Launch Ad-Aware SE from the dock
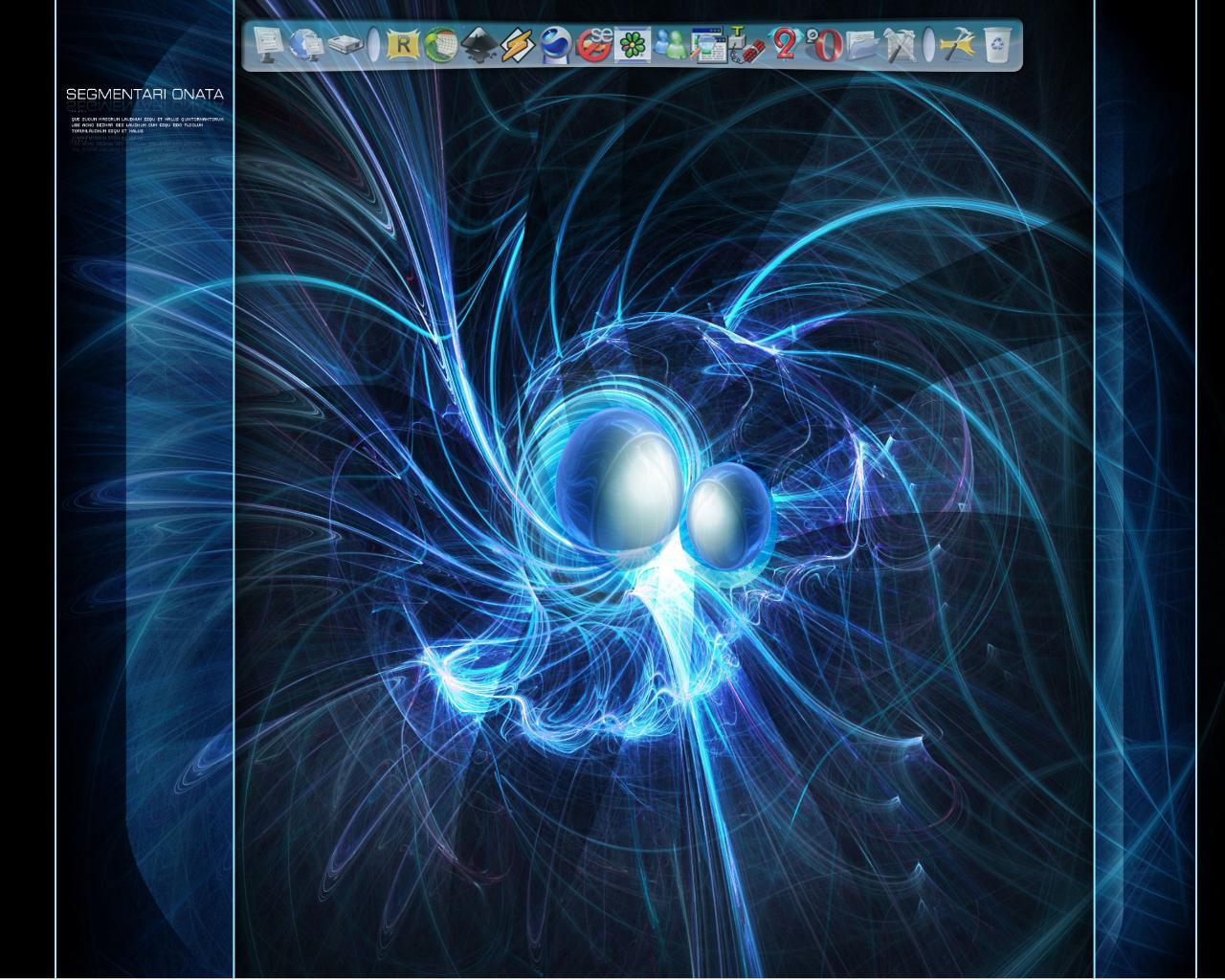Viewport: 1225px width, 980px height. point(594,45)
